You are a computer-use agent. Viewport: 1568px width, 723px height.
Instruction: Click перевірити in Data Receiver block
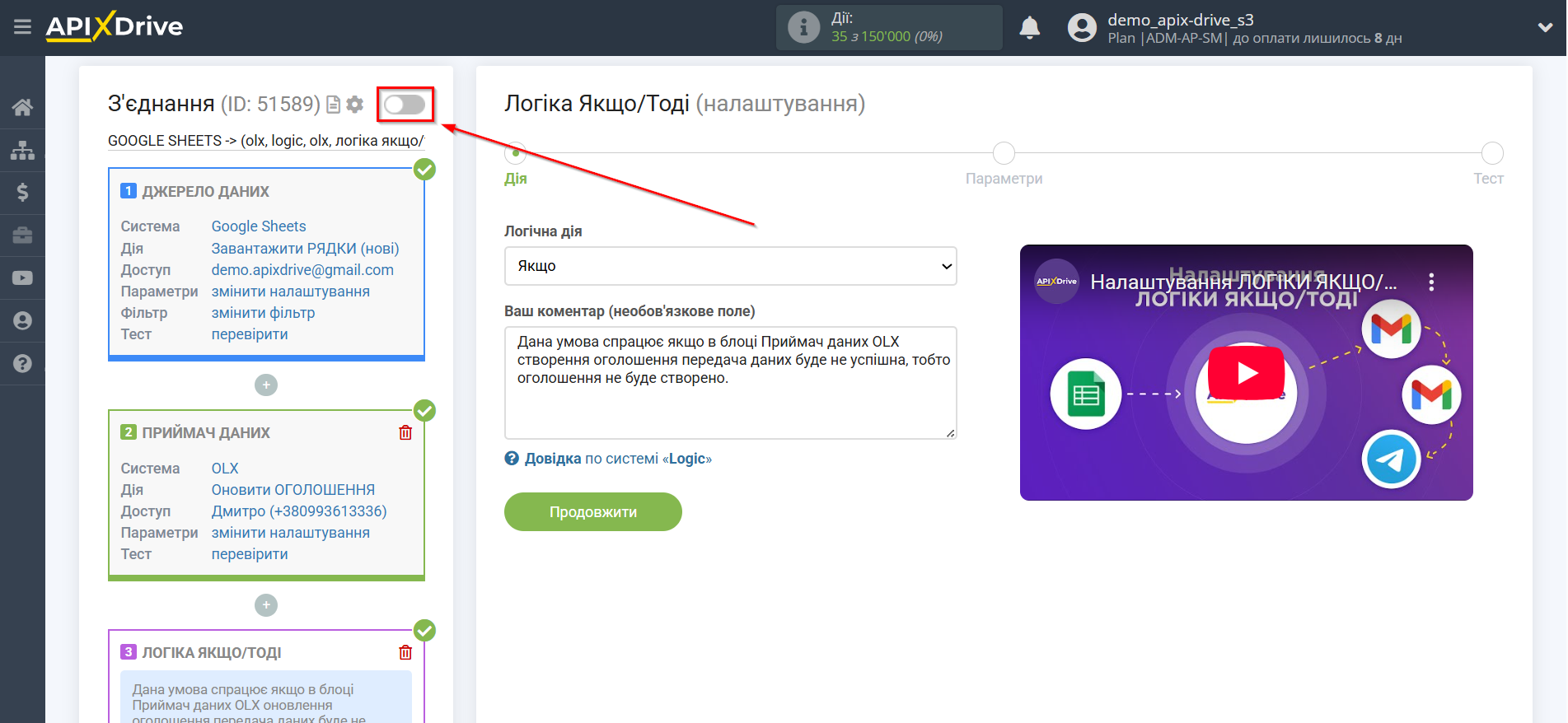(x=250, y=553)
